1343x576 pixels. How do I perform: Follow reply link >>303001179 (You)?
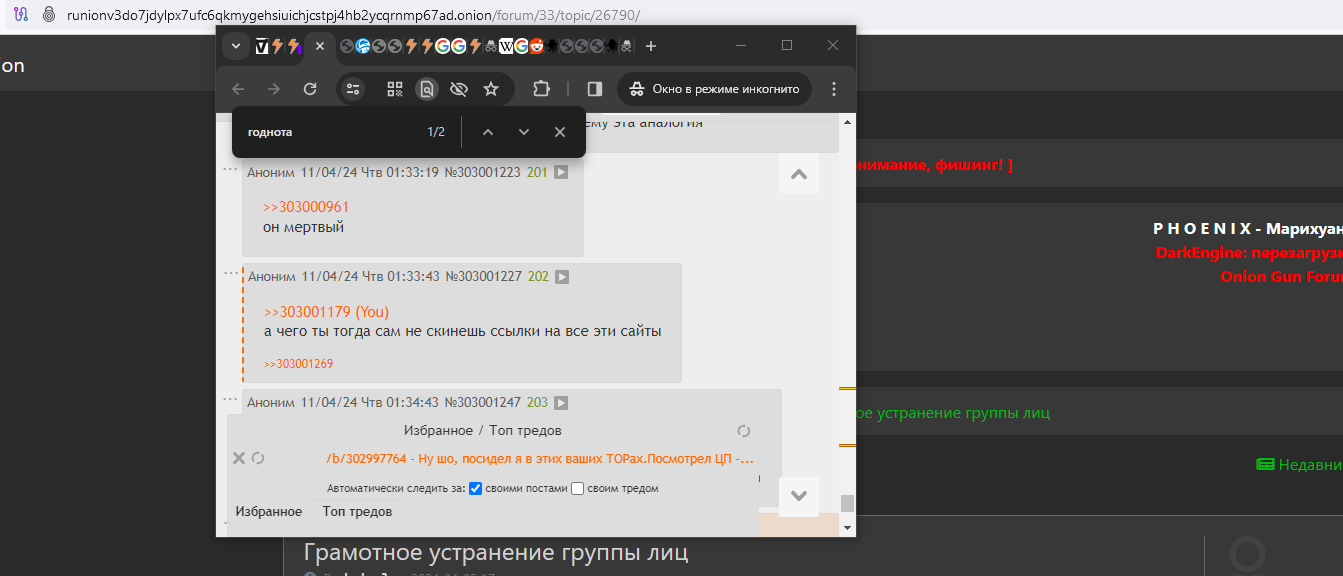[x=326, y=312]
